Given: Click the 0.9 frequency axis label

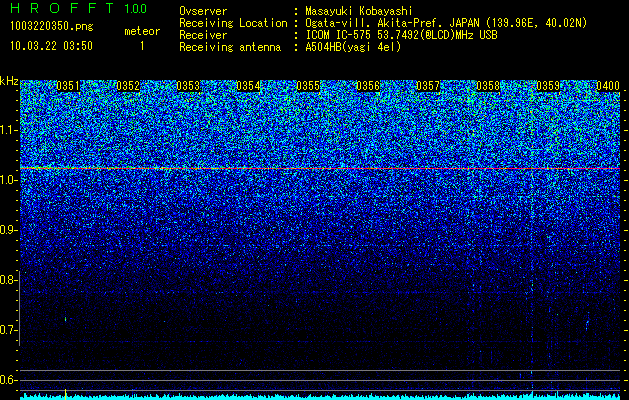Looking at the screenshot, I should (x=7, y=230).
